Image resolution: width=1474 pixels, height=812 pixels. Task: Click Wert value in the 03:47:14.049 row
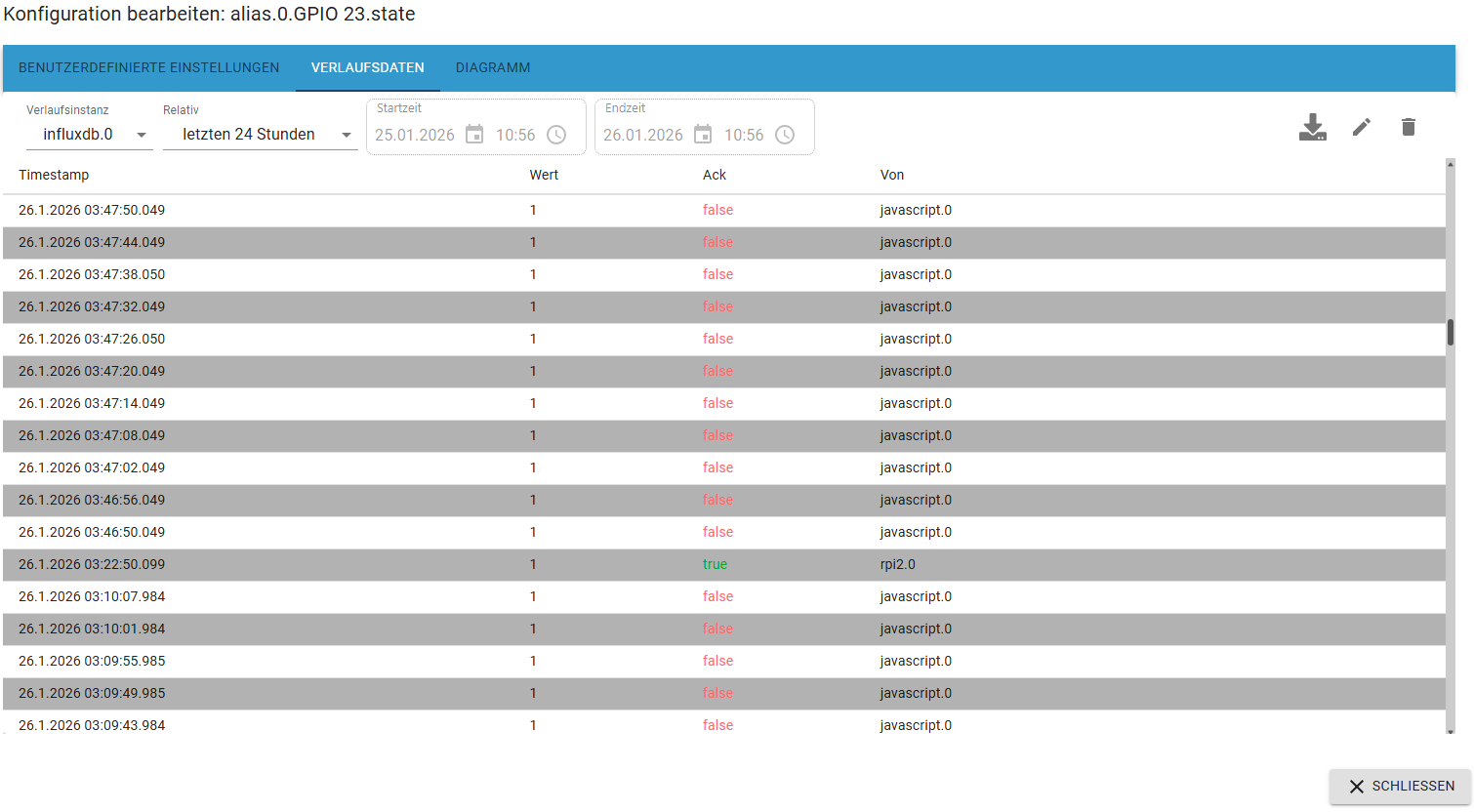(x=533, y=403)
